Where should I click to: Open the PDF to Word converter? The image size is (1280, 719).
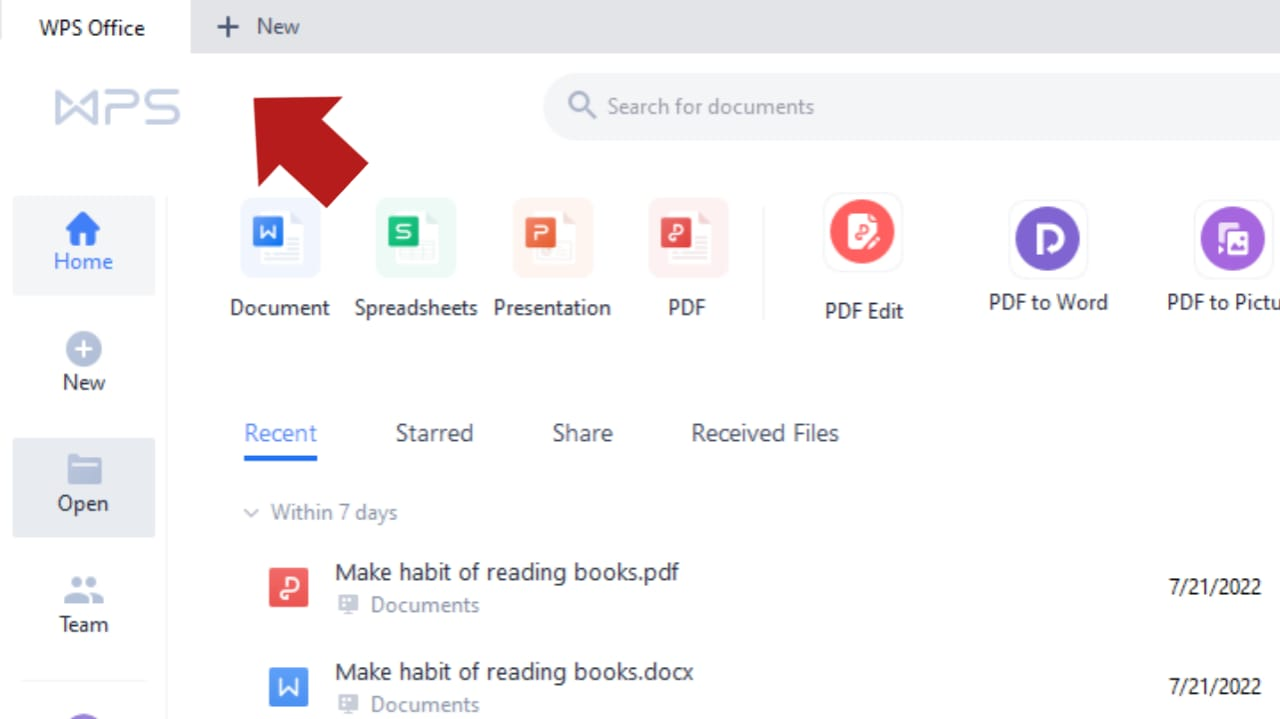click(x=1048, y=239)
